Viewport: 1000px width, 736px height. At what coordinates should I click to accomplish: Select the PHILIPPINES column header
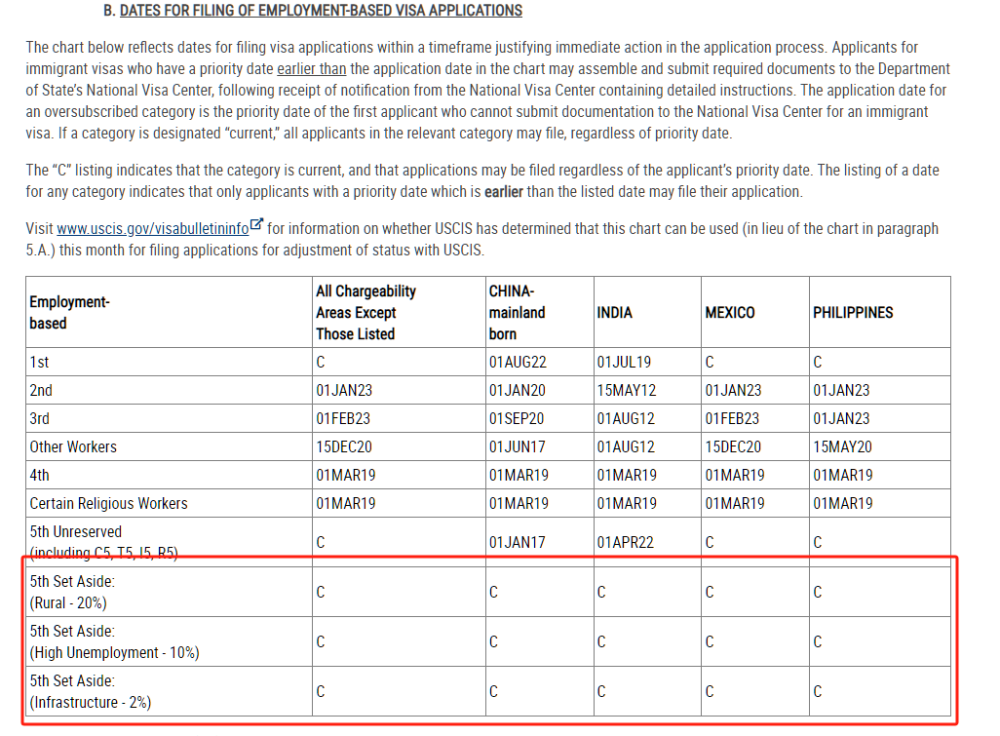tap(852, 312)
